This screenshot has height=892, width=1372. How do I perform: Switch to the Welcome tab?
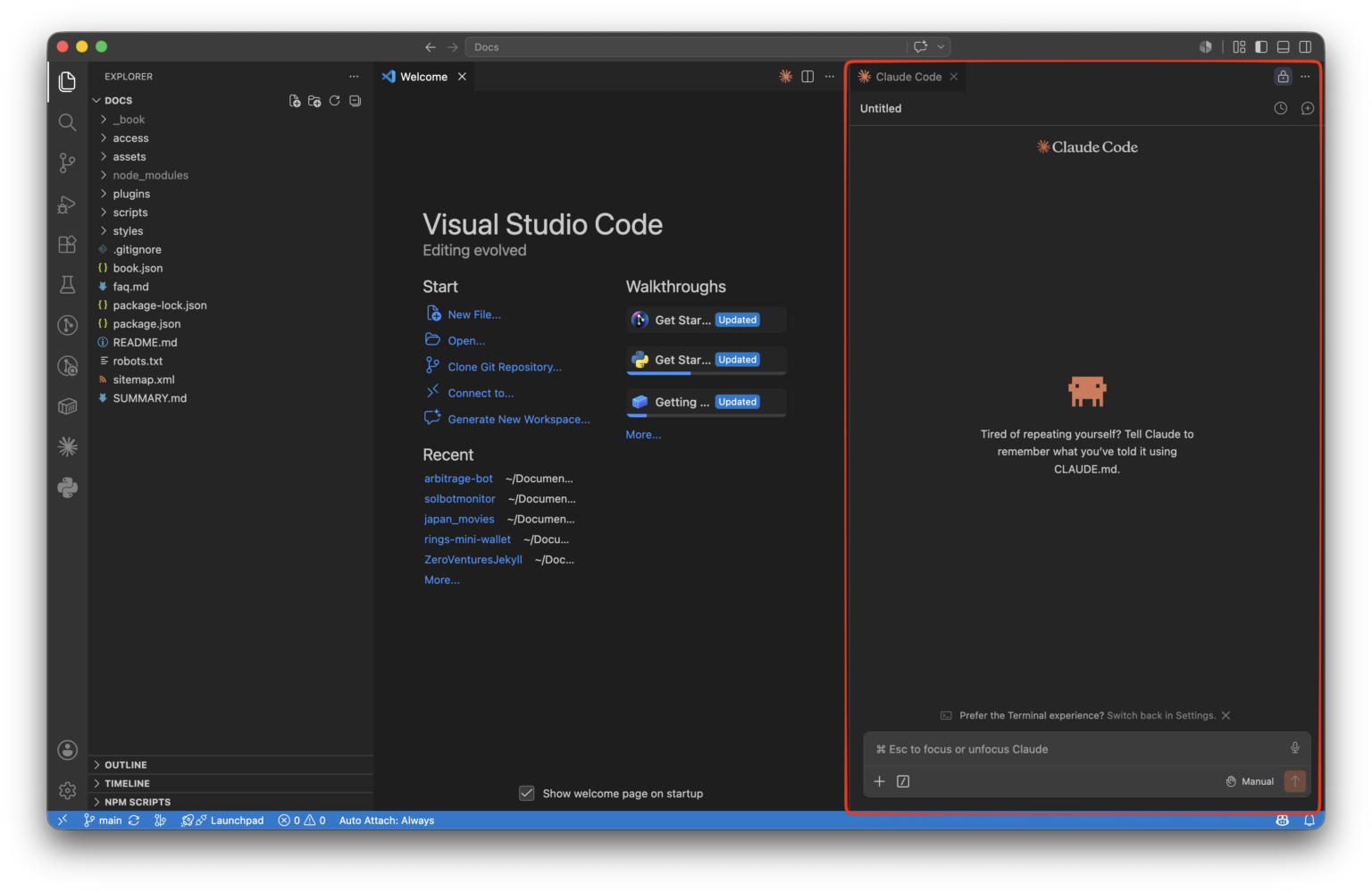[x=424, y=77]
